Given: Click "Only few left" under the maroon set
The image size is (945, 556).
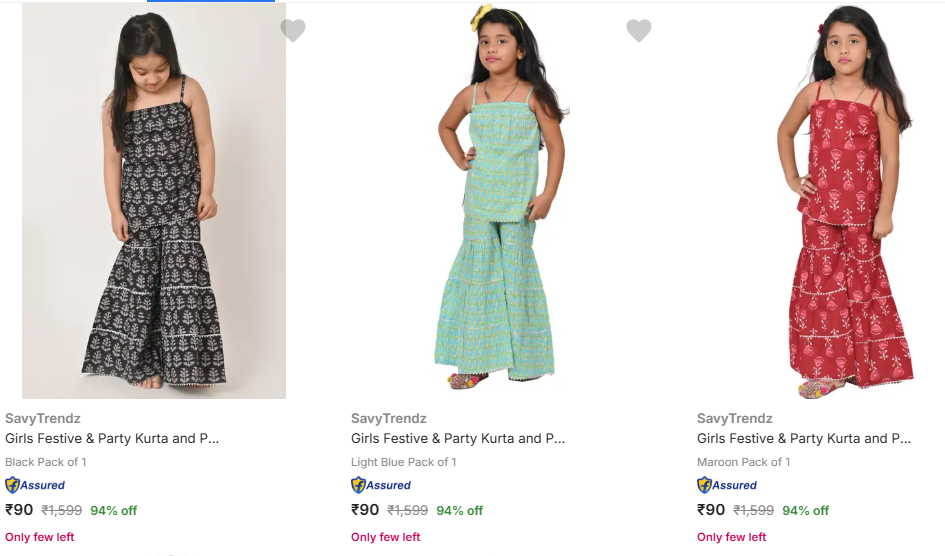Looking at the screenshot, I should pyautogui.click(x=732, y=537).
